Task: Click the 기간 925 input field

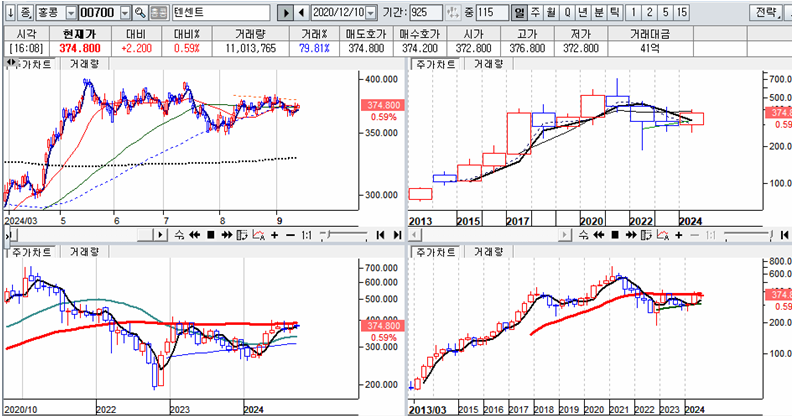Action: pyautogui.click(x=425, y=13)
